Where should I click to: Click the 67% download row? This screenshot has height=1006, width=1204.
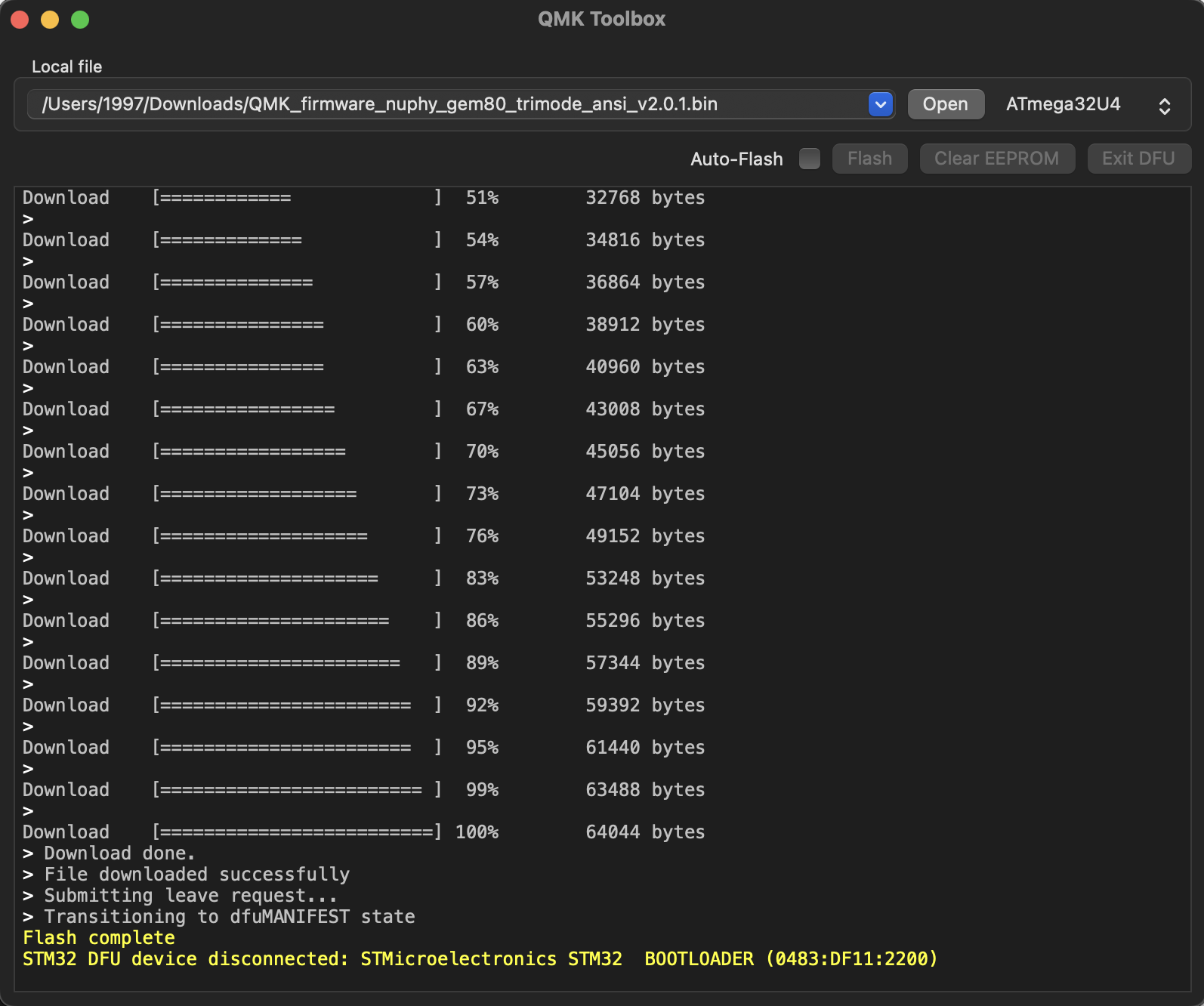click(x=364, y=409)
